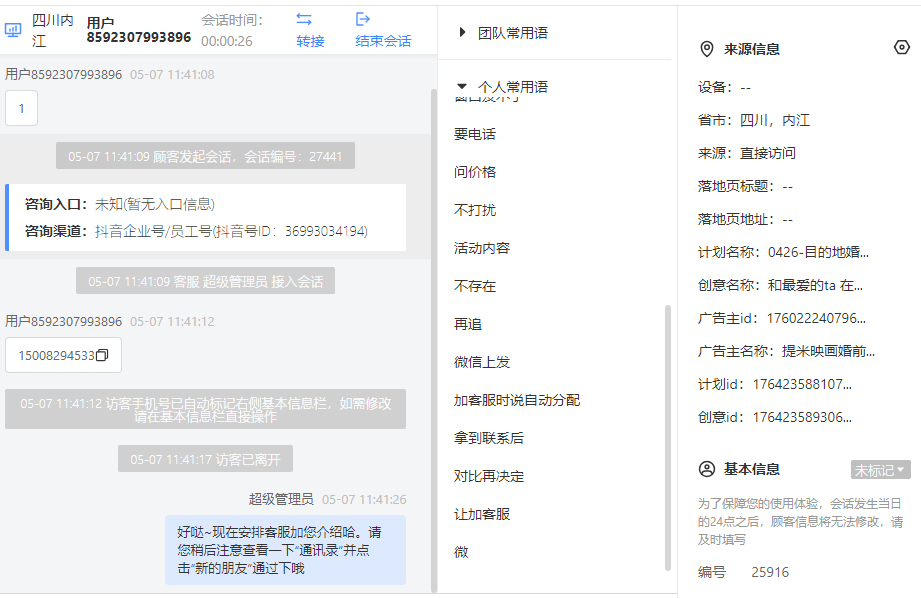Viewport: 921px width, 598px height.
Task: Select the quick phrase 要电话
Action: coord(475,134)
